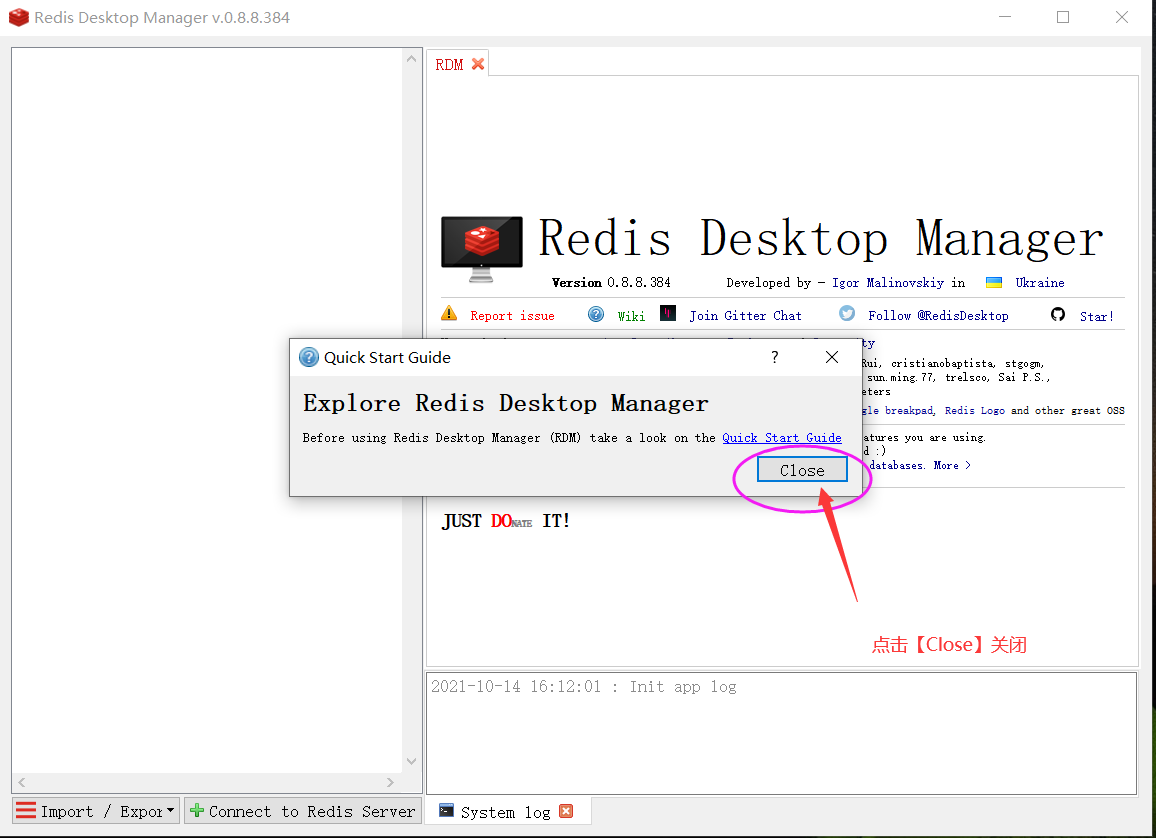Click the System log terminal icon

pyautogui.click(x=446, y=811)
